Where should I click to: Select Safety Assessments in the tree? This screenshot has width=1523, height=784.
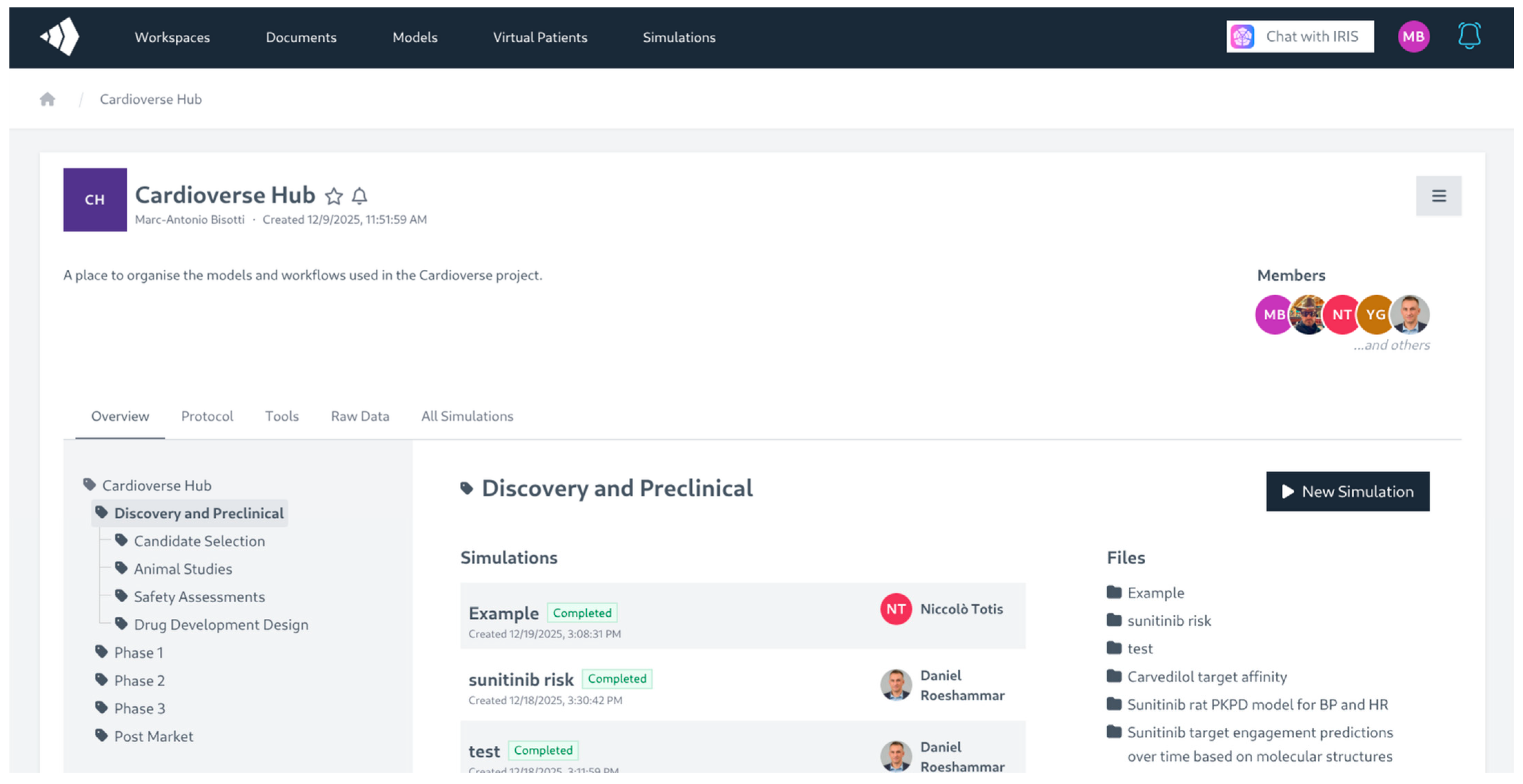click(x=190, y=597)
